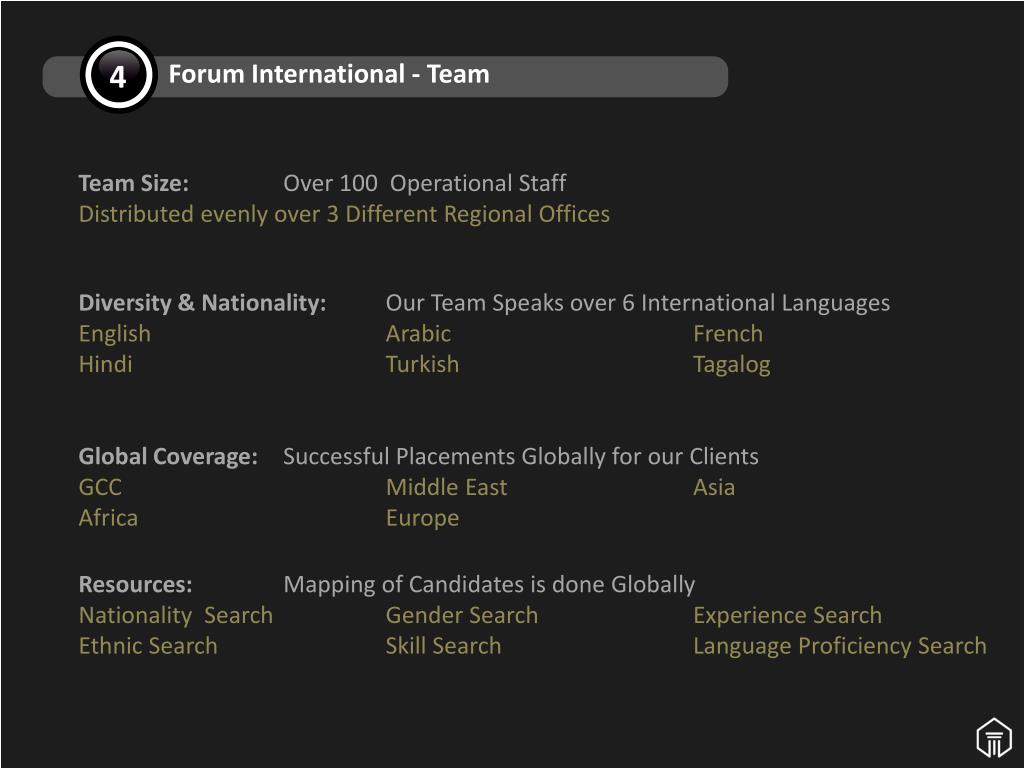The width and height of the screenshot is (1024, 768).
Task: Click 'Language Proficiency Search' text
Action: (840, 647)
